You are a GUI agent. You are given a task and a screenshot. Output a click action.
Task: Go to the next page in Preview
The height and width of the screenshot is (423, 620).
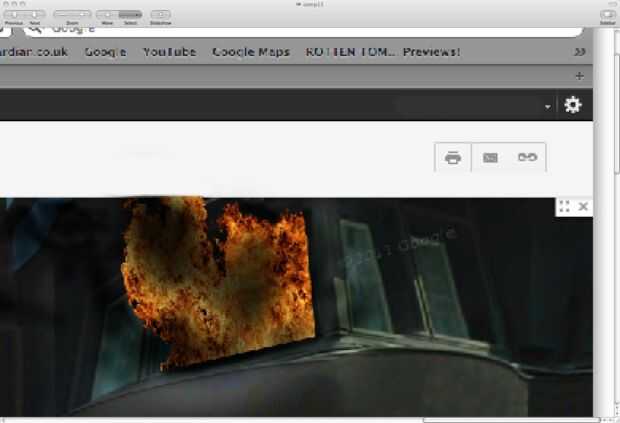pyautogui.click(x=35, y=15)
